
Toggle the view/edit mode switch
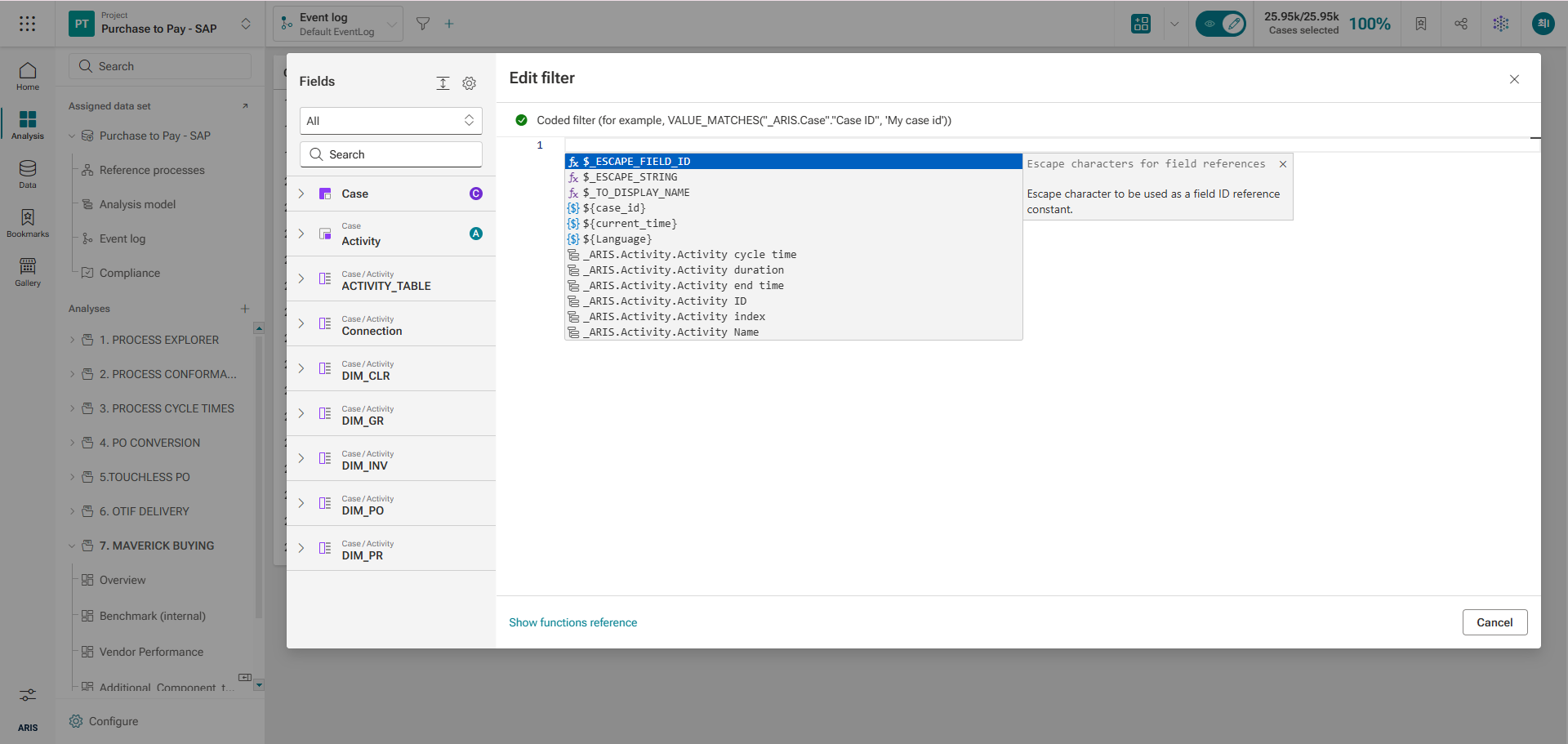(x=1221, y=24)
